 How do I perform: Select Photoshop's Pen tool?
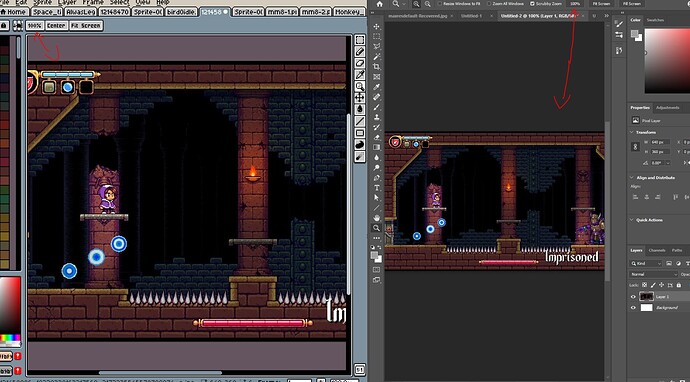point(376,178)
